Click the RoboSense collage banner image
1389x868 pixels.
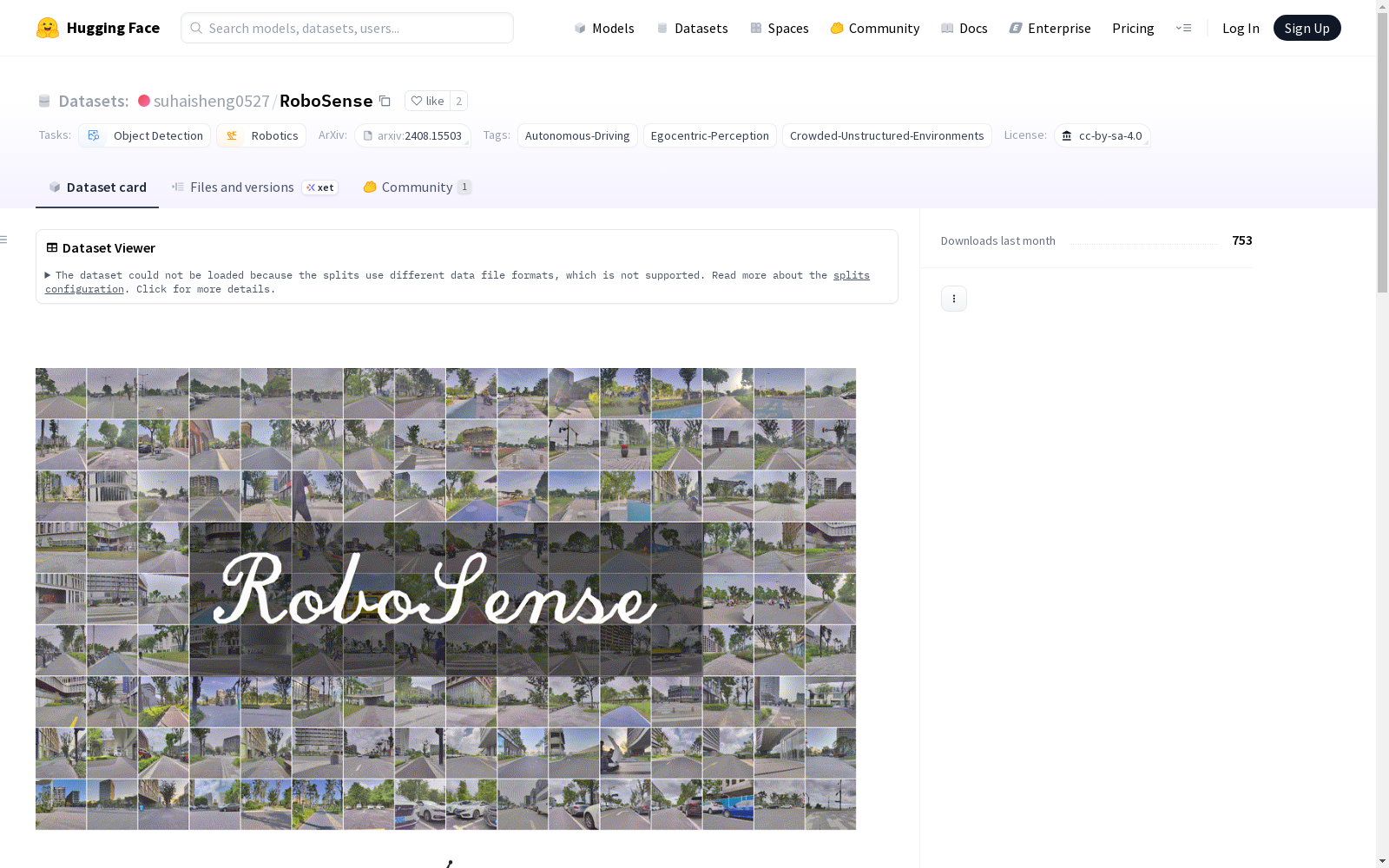pyautogui.click(x=445, y=599)
